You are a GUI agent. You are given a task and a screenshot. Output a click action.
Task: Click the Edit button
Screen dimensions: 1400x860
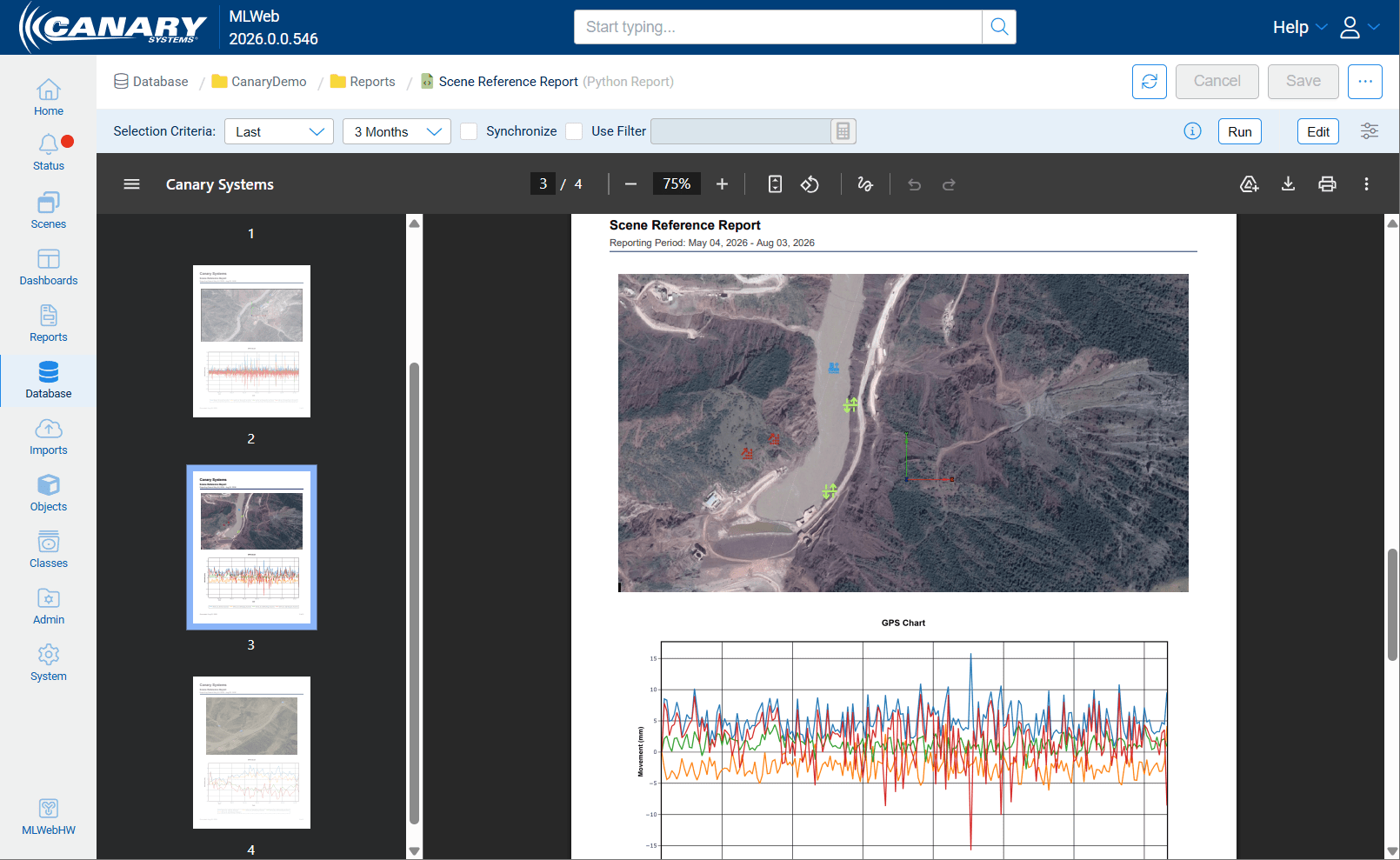tap(1318, 131)
